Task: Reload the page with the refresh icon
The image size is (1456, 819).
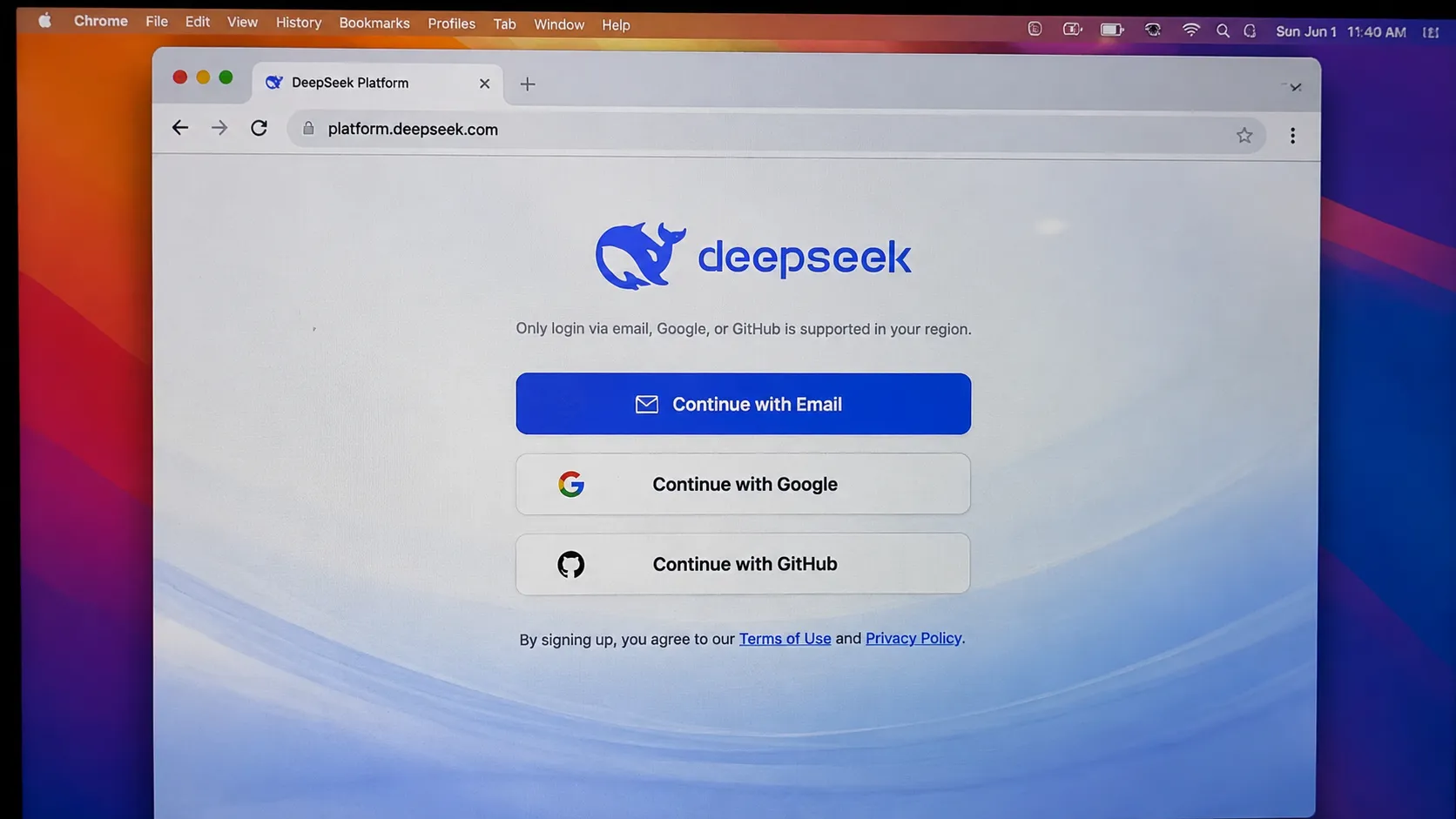Action: click(x=259, y=128)
